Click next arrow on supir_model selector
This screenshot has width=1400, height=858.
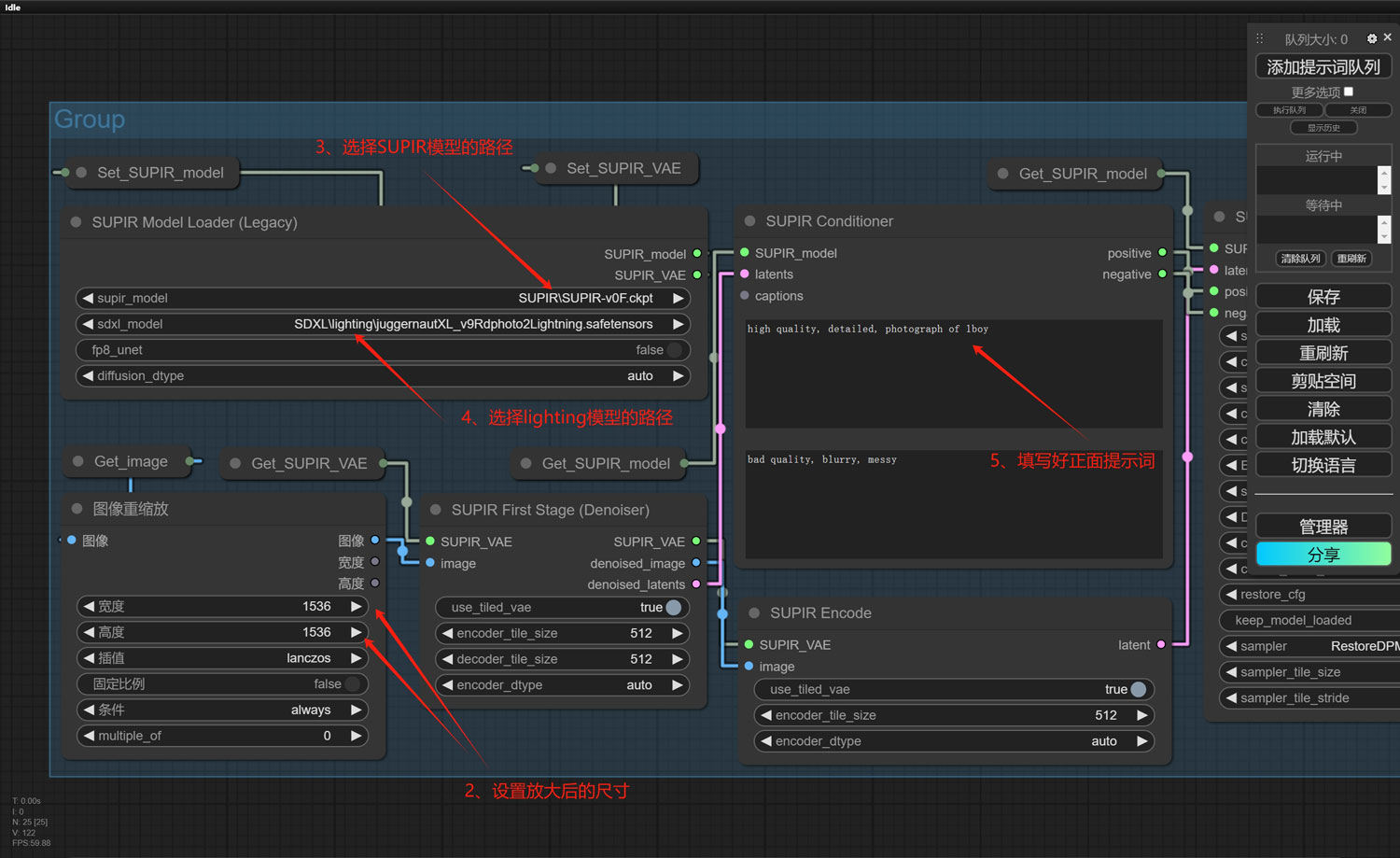coord(679,299)
